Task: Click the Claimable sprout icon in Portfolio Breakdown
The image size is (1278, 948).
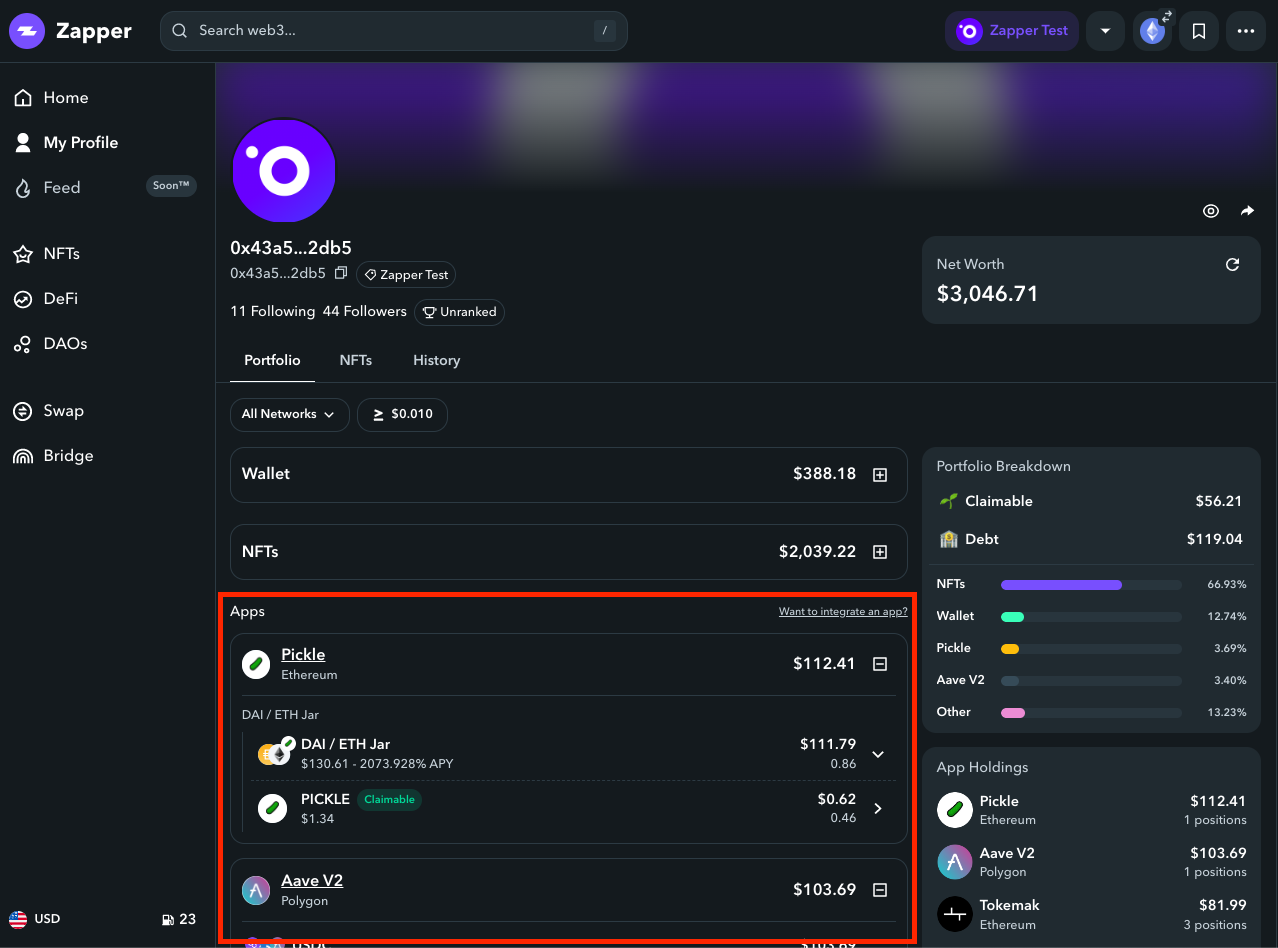Action: [x=948, y=501]
